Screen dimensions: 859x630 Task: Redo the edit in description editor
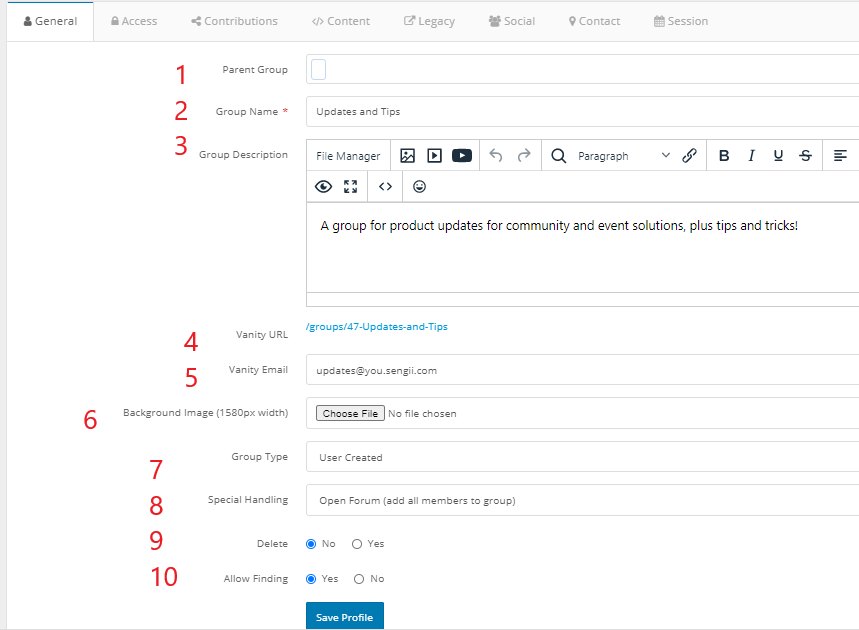pos(524,156)
